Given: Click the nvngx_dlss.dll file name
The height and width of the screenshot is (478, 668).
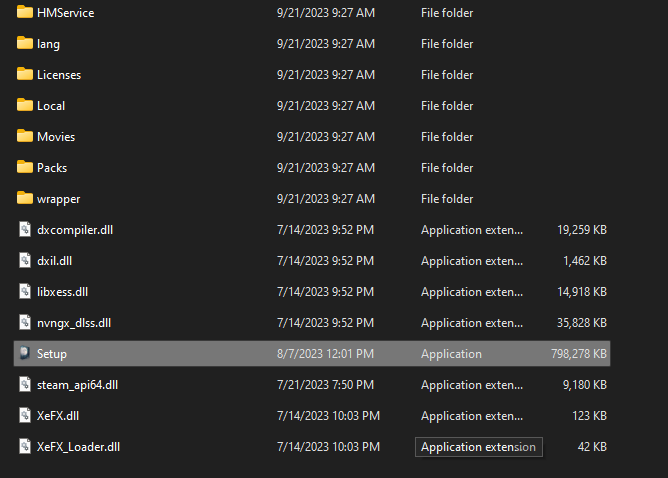Looking at the screenshot, I should (x=74, y=323).
